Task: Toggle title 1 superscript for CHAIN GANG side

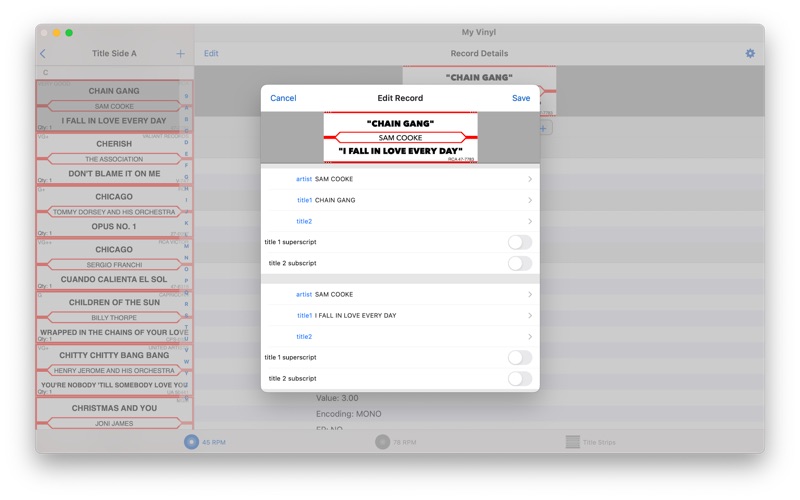Action: tap(519, 242)
